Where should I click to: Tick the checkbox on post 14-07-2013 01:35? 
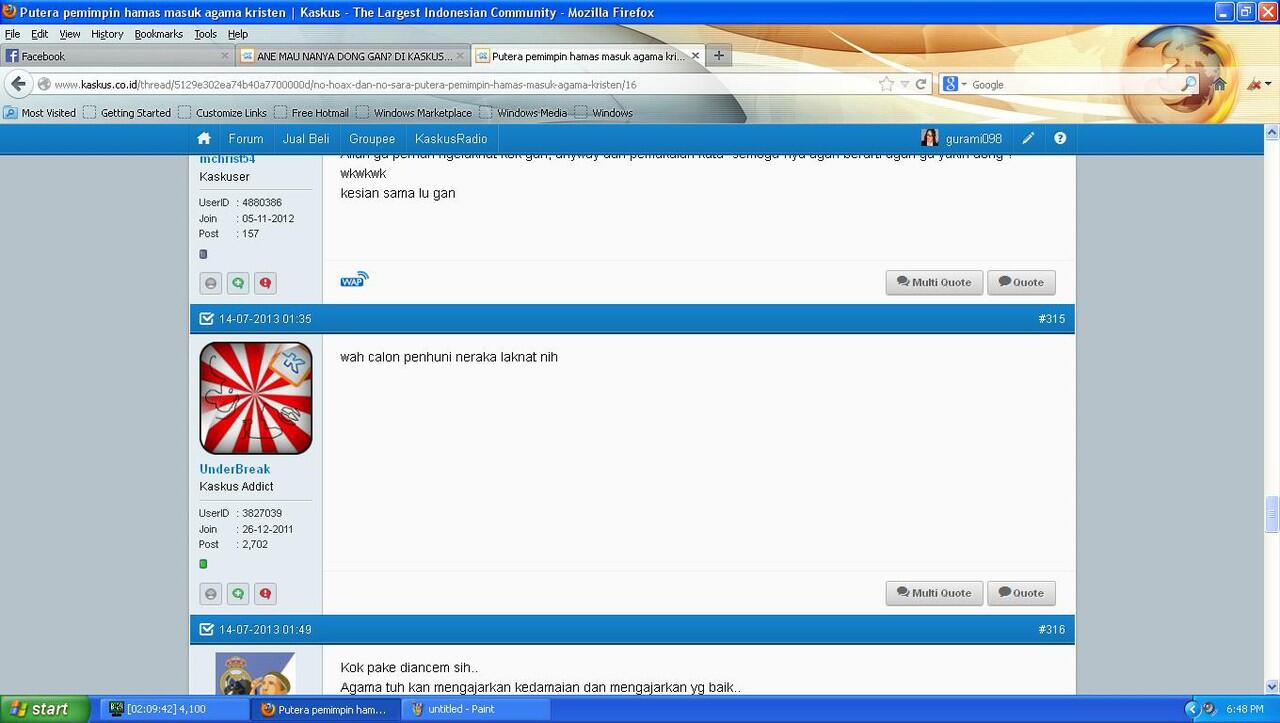pyautogui.click(x=207, y=319)
